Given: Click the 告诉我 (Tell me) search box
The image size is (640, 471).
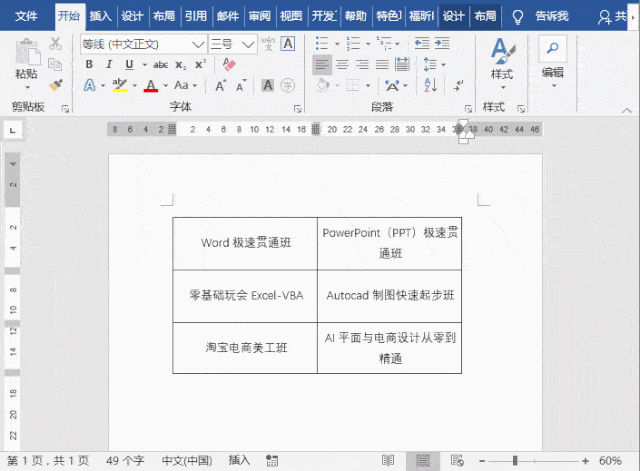Looking at the screenshot, I should pyautogui.click(x=552, y=16).
